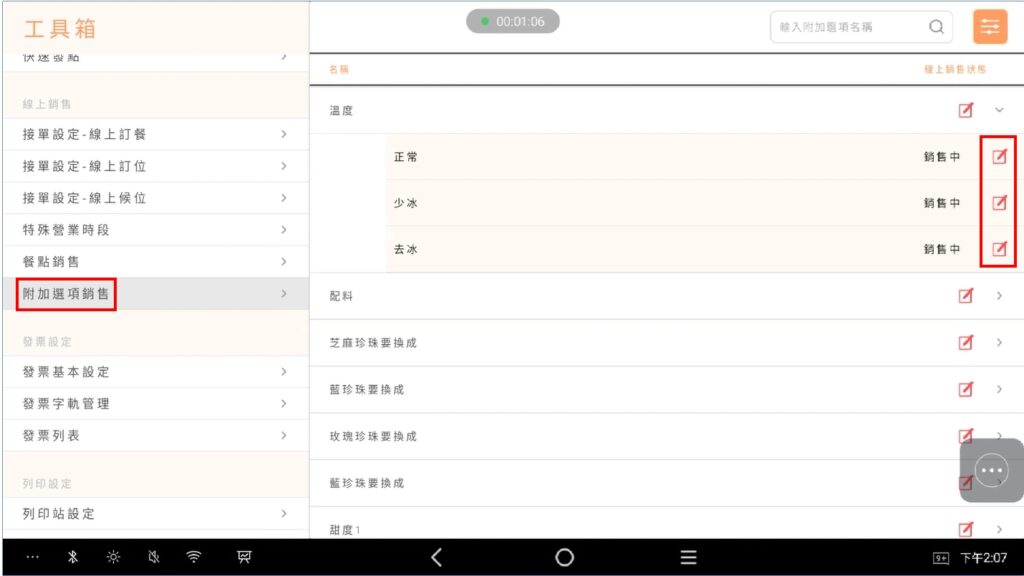This screenshot has width=1024, height=576.
Task: Edit sales status of 去冰 option
Action: [998, 249]
